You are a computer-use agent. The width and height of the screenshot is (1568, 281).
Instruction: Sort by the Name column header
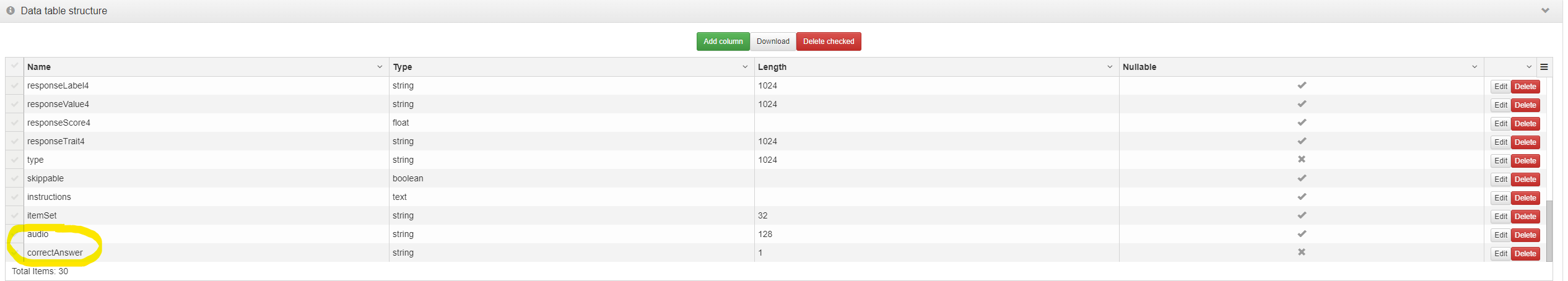39,67
